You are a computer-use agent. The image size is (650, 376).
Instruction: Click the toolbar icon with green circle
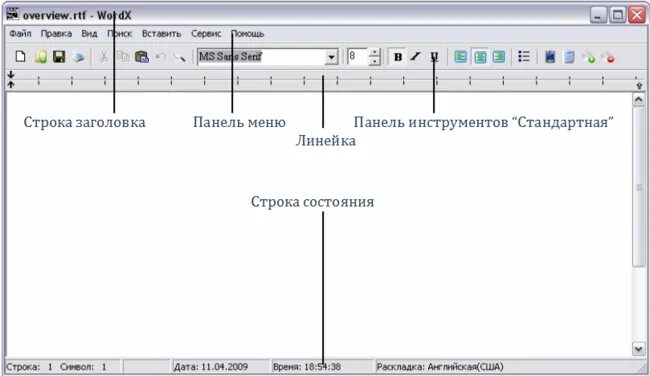click(589, 57)
